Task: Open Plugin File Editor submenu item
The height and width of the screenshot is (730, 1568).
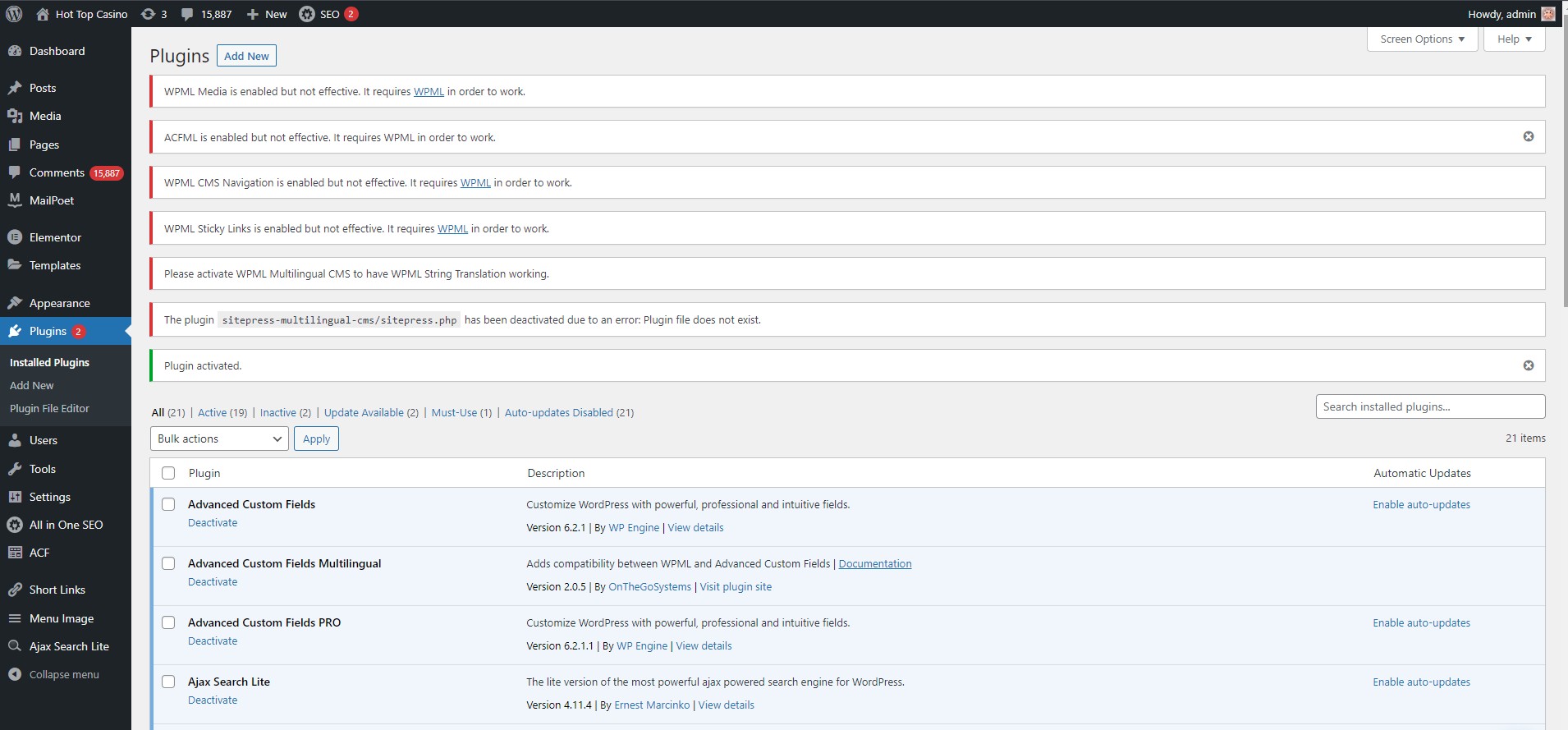Action: pos(49,408)
